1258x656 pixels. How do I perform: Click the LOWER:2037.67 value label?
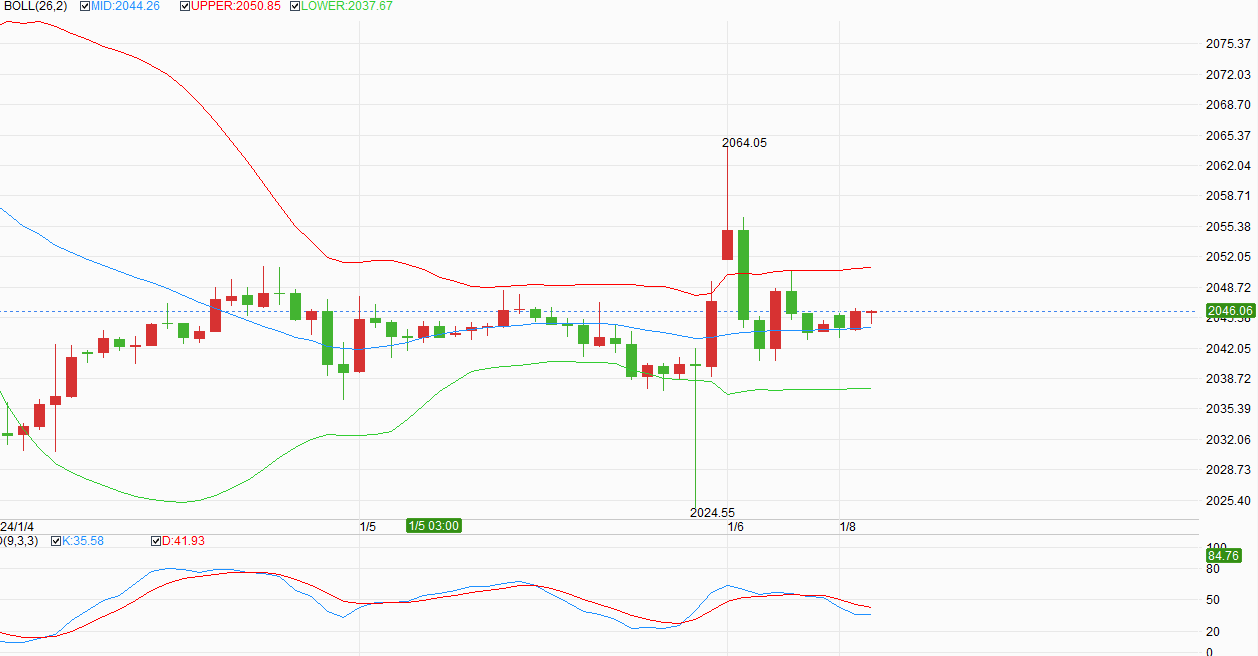pyautogui.click(x=347, y=6)
